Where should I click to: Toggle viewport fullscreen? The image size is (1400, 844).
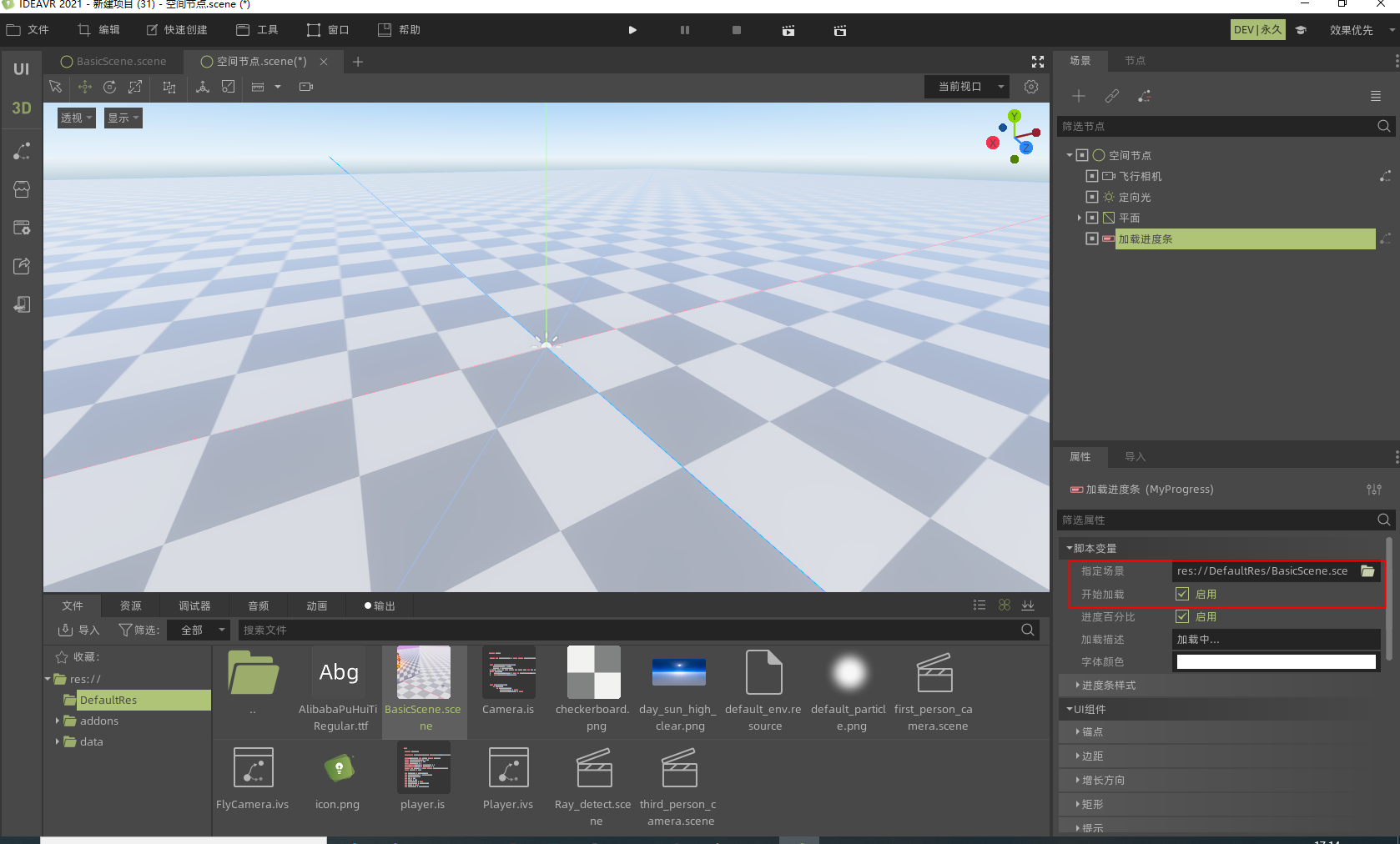tap(1038, 62)
